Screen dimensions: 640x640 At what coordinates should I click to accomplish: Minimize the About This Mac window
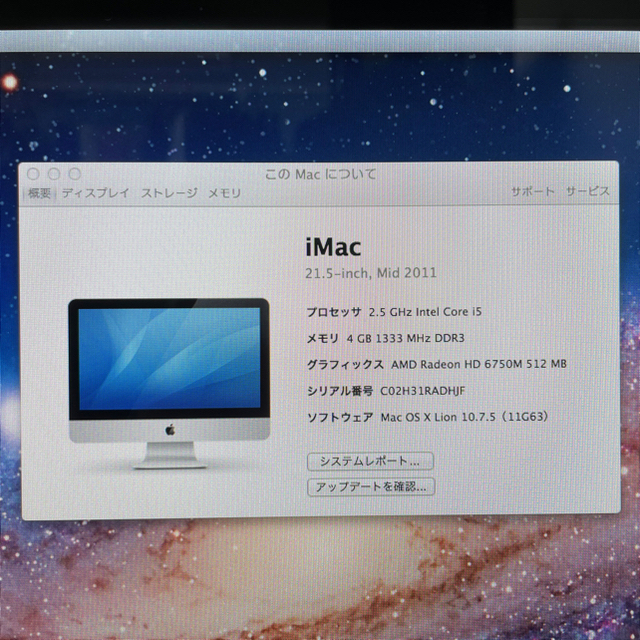pyautogui.click(x=54, y=174)
